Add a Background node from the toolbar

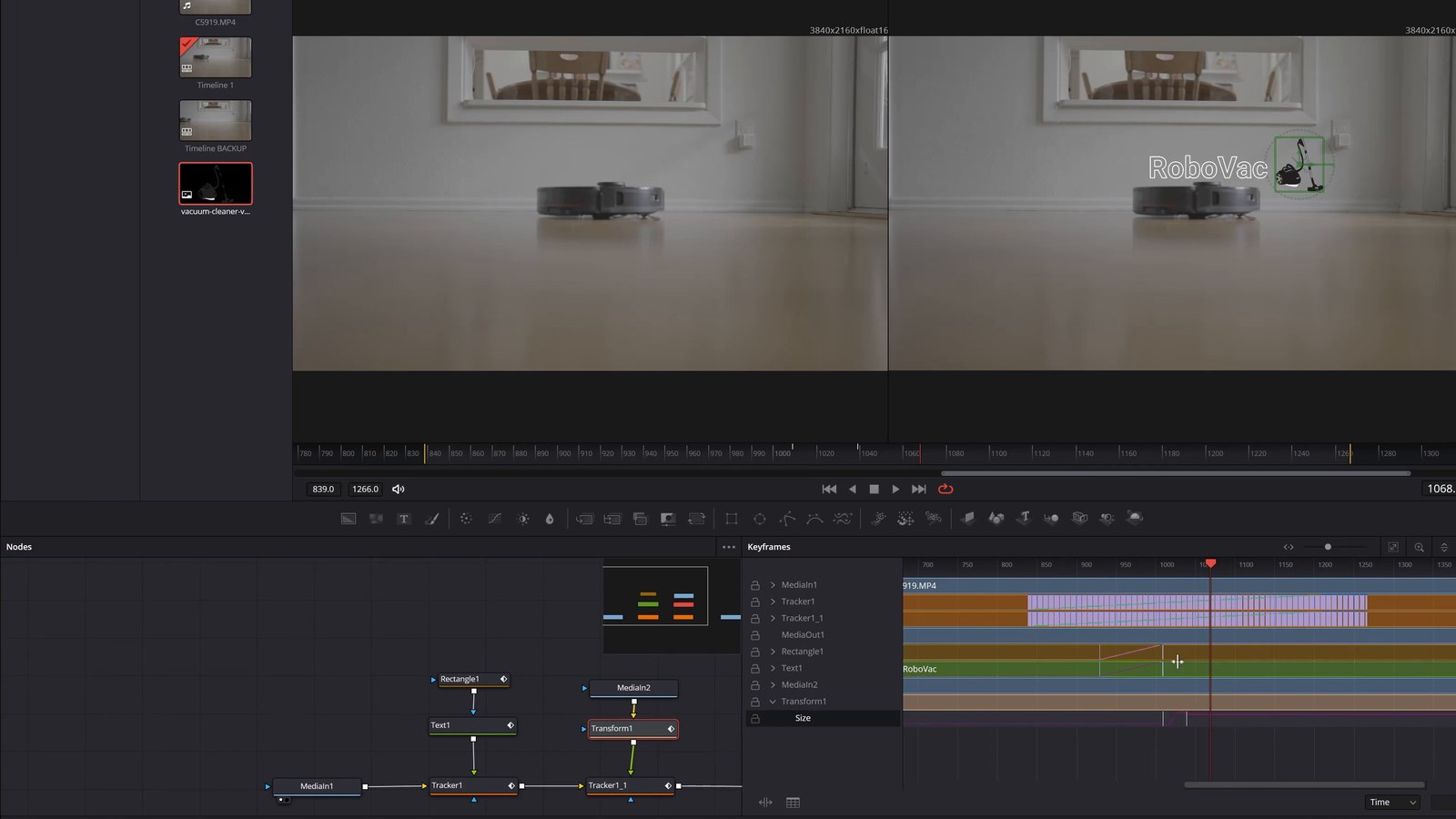pyautogui.click(x=349, y=519)
